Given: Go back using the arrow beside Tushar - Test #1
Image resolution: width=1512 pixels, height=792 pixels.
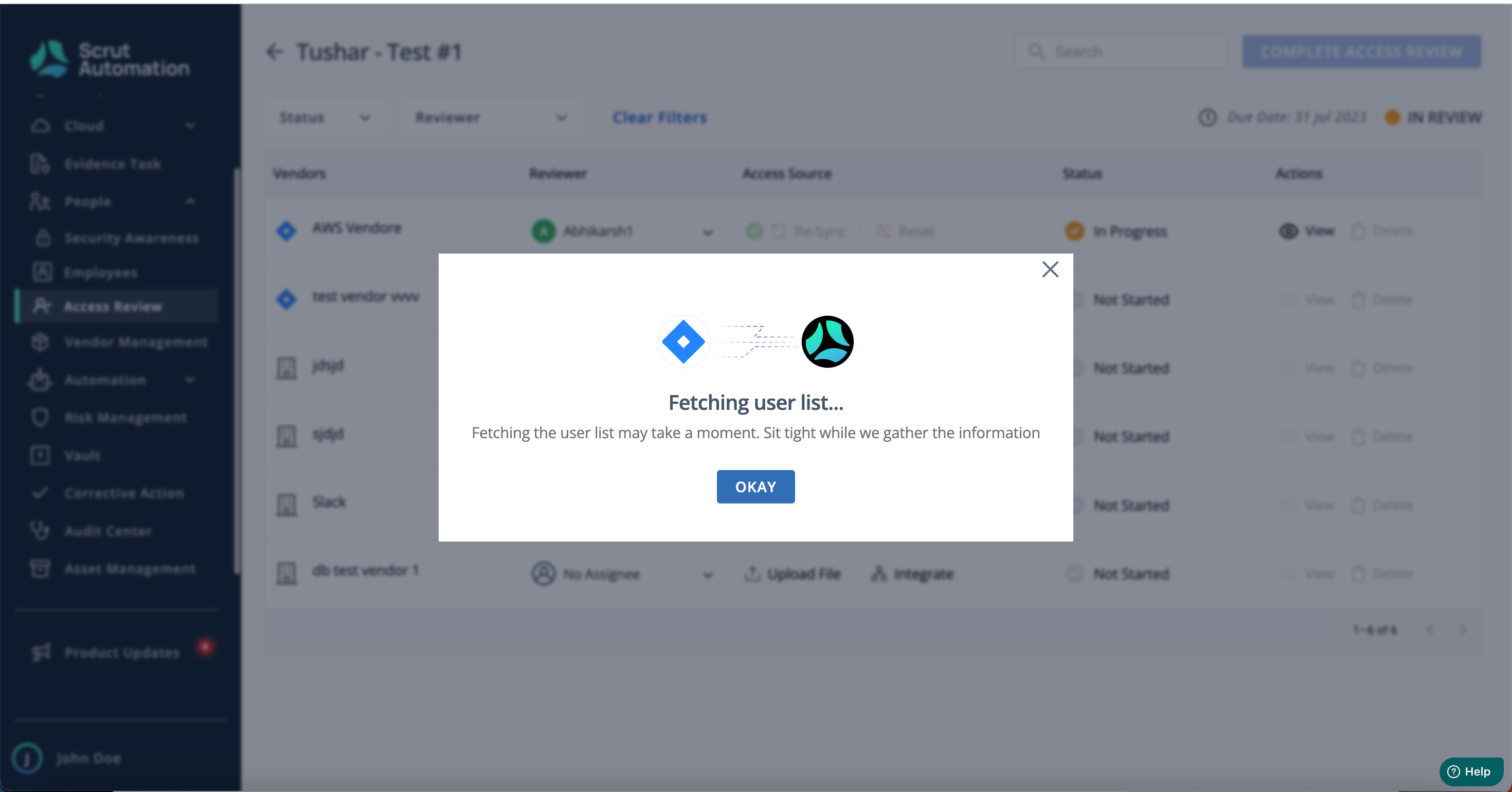Looking at the screenshot, I should 274,52.
